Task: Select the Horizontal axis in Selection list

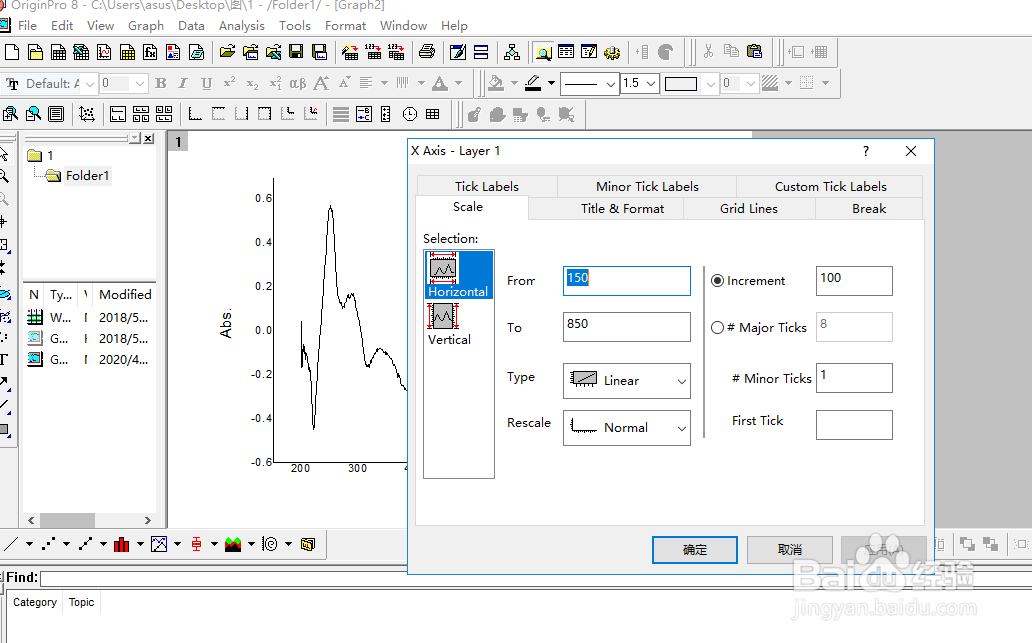Action: 458,274
